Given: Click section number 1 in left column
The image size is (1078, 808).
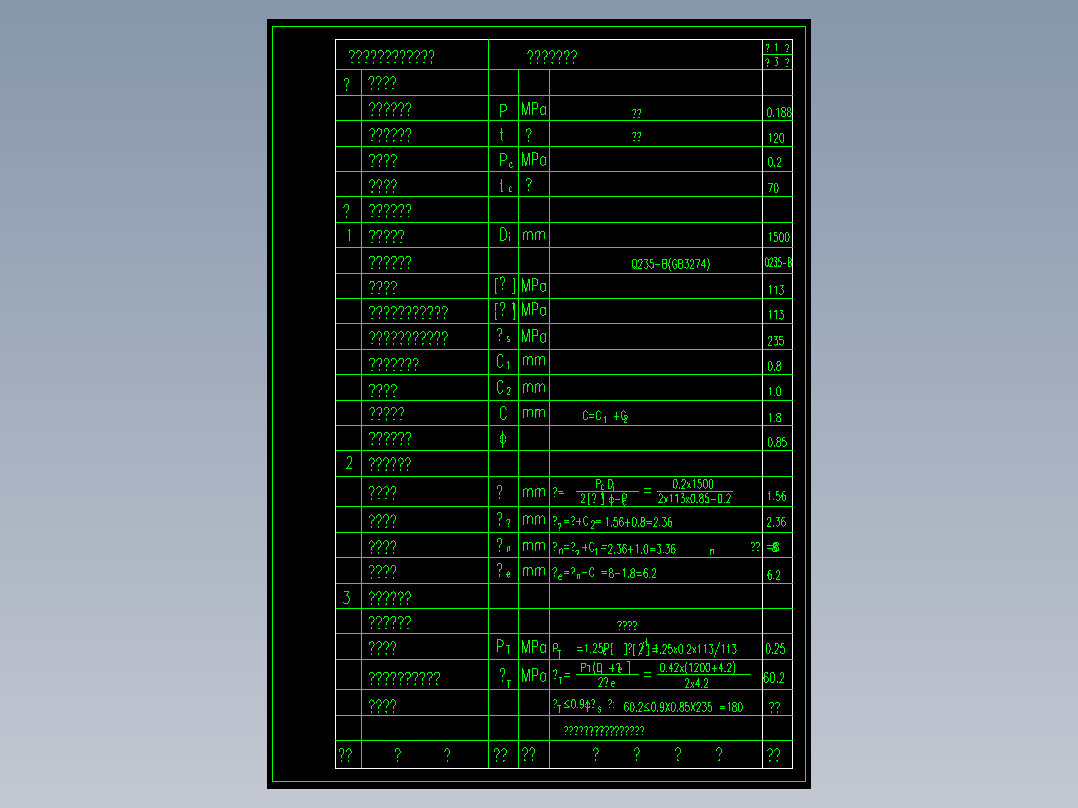Looking at the screenshot, I should (x=349, y=235).
